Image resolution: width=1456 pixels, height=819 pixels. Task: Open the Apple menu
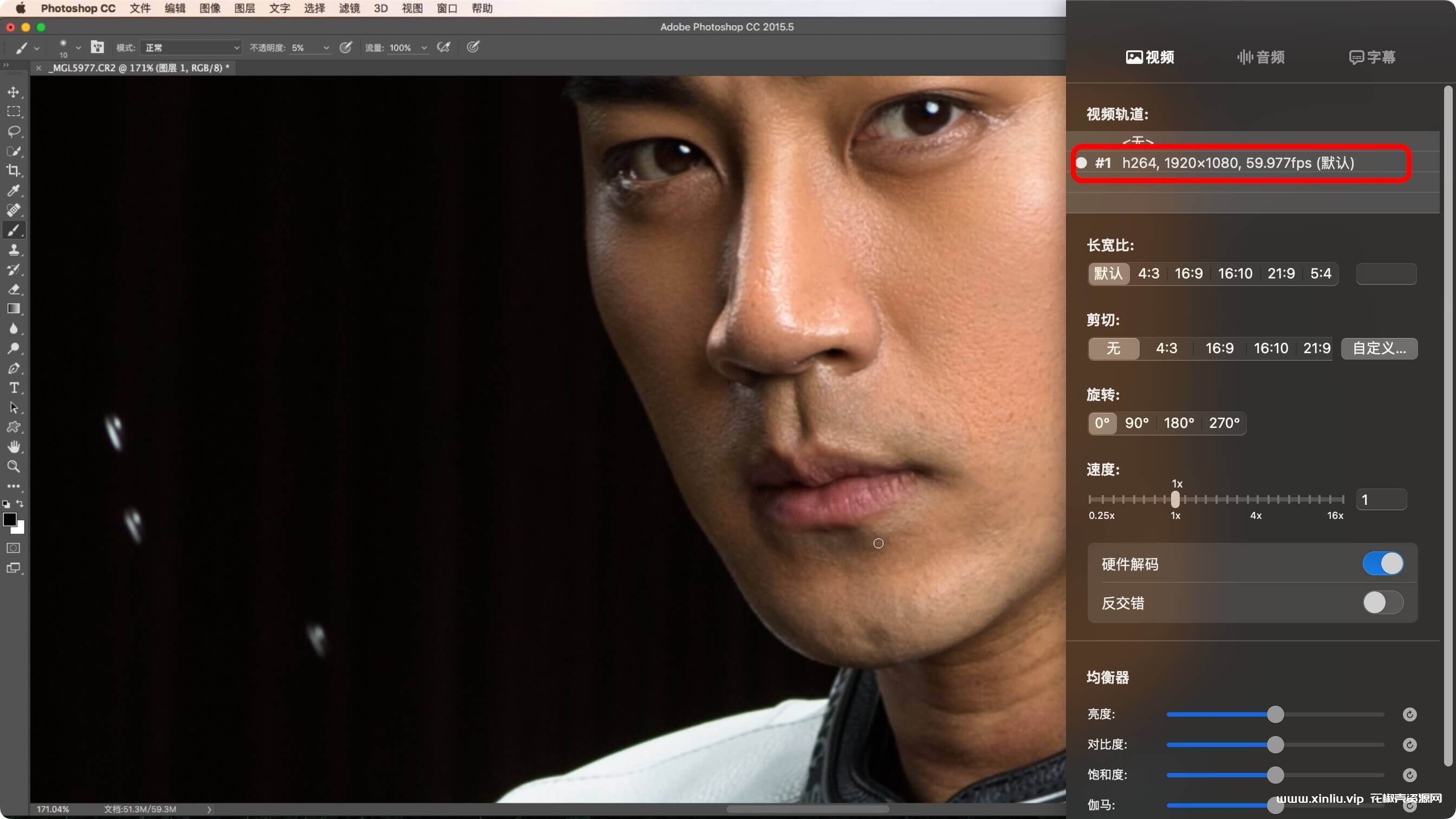(x=21, y=9)
